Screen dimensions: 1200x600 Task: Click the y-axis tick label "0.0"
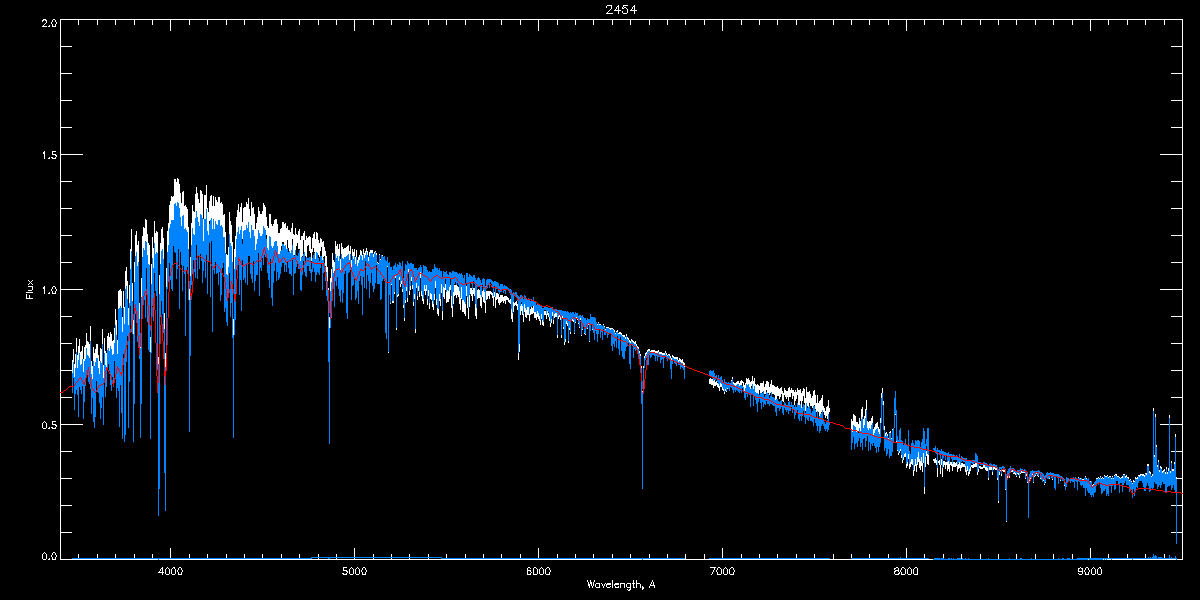pyautogui.click(x=47, y=555)
